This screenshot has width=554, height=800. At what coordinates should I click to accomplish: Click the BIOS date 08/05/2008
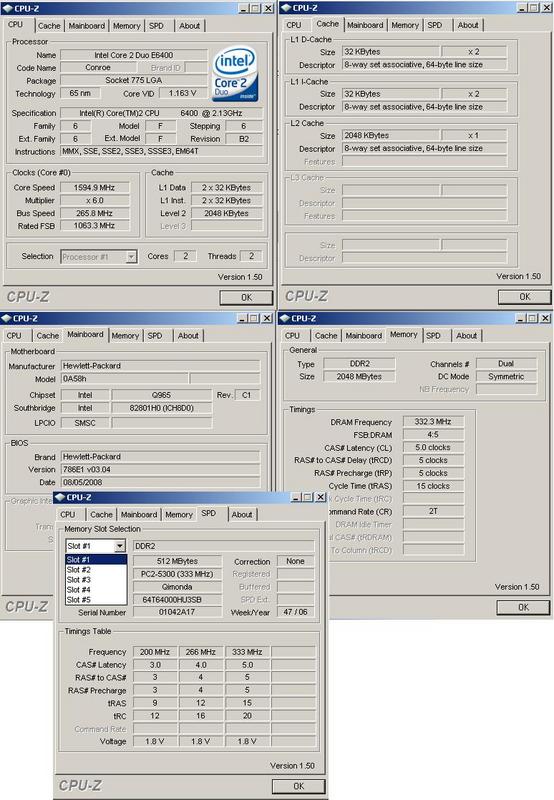[x=160, y=482]
